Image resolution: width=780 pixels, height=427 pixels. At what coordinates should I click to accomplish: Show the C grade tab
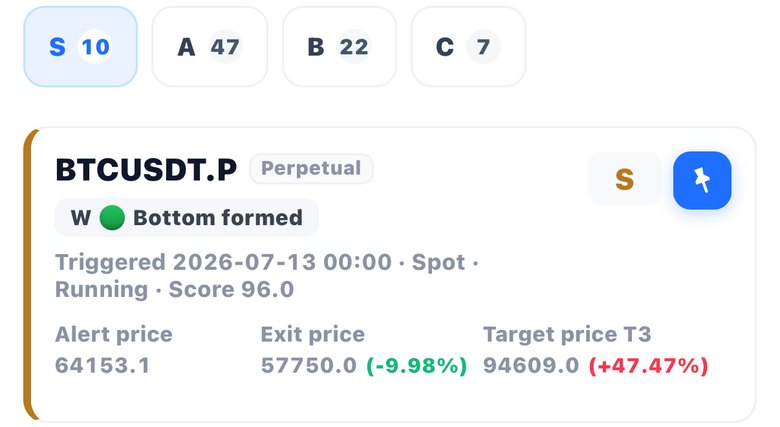[468, 47]
